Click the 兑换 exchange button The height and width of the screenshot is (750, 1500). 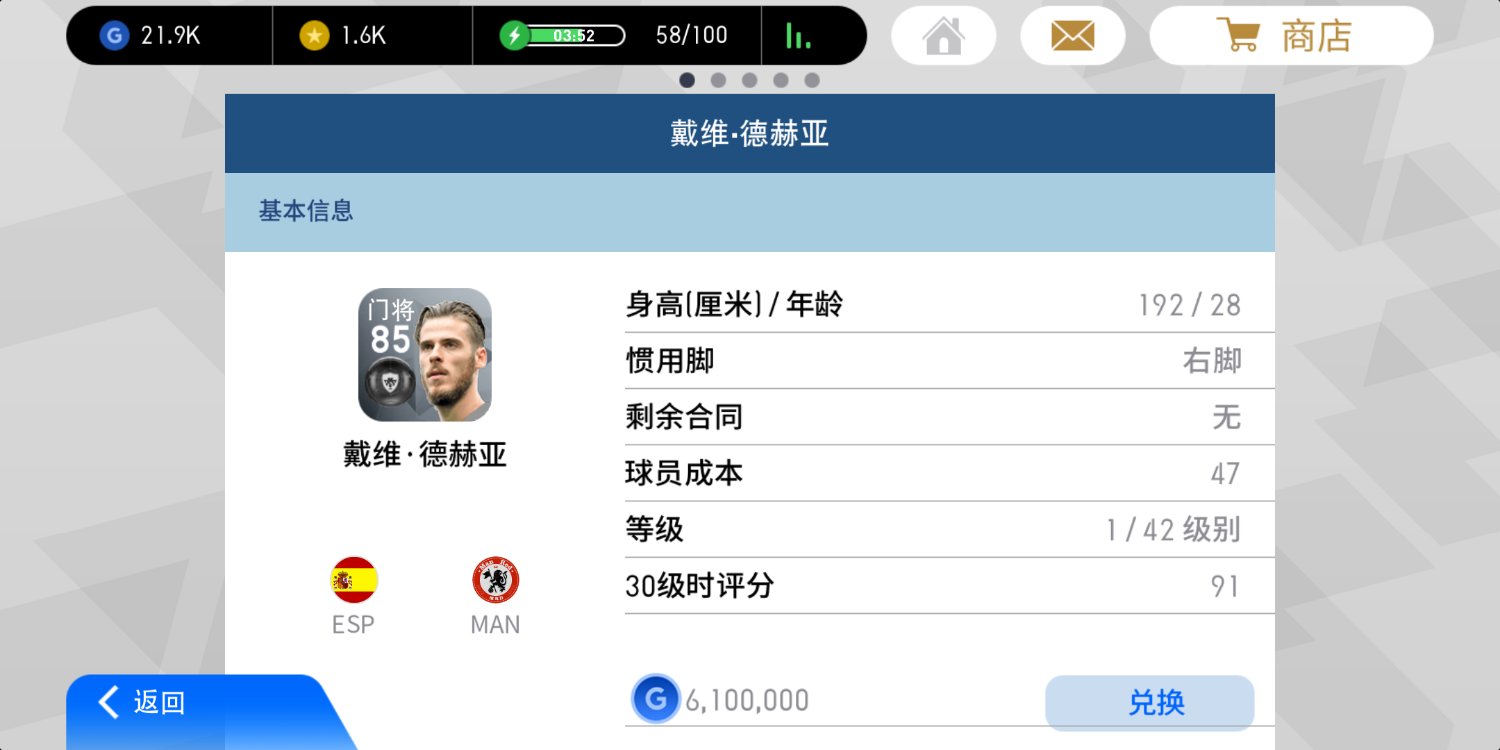click(x=1149, y=702)
